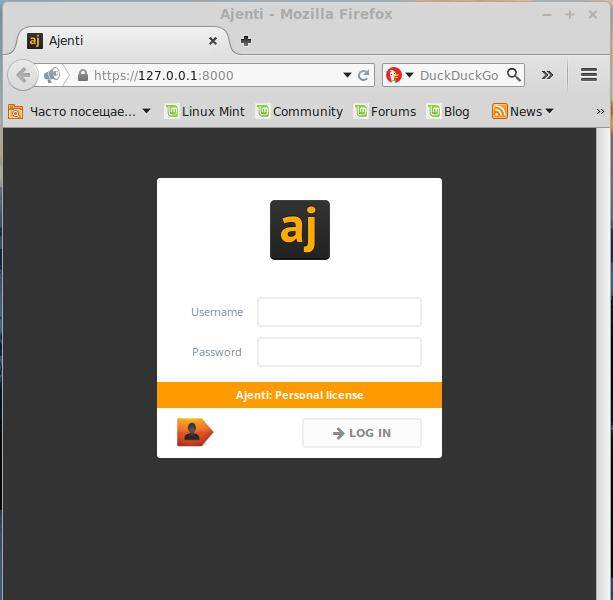The width and height of the screenshot is (613, 600).
Task: Click the Linux Mint bookmark logo icon
Action: 171,111
